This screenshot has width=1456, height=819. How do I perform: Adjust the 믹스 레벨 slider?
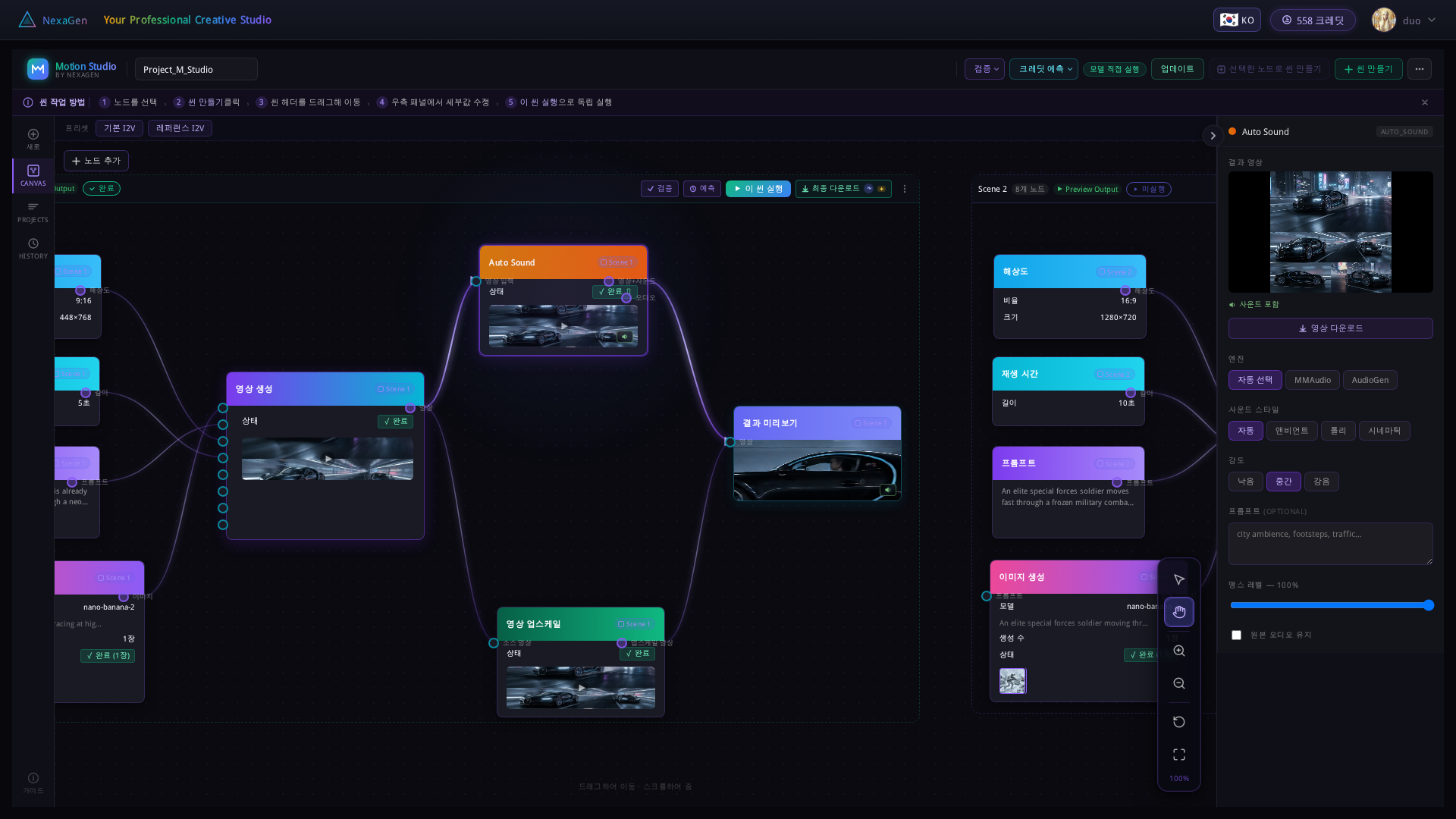pyautogui.click(x=1331, y=605)
